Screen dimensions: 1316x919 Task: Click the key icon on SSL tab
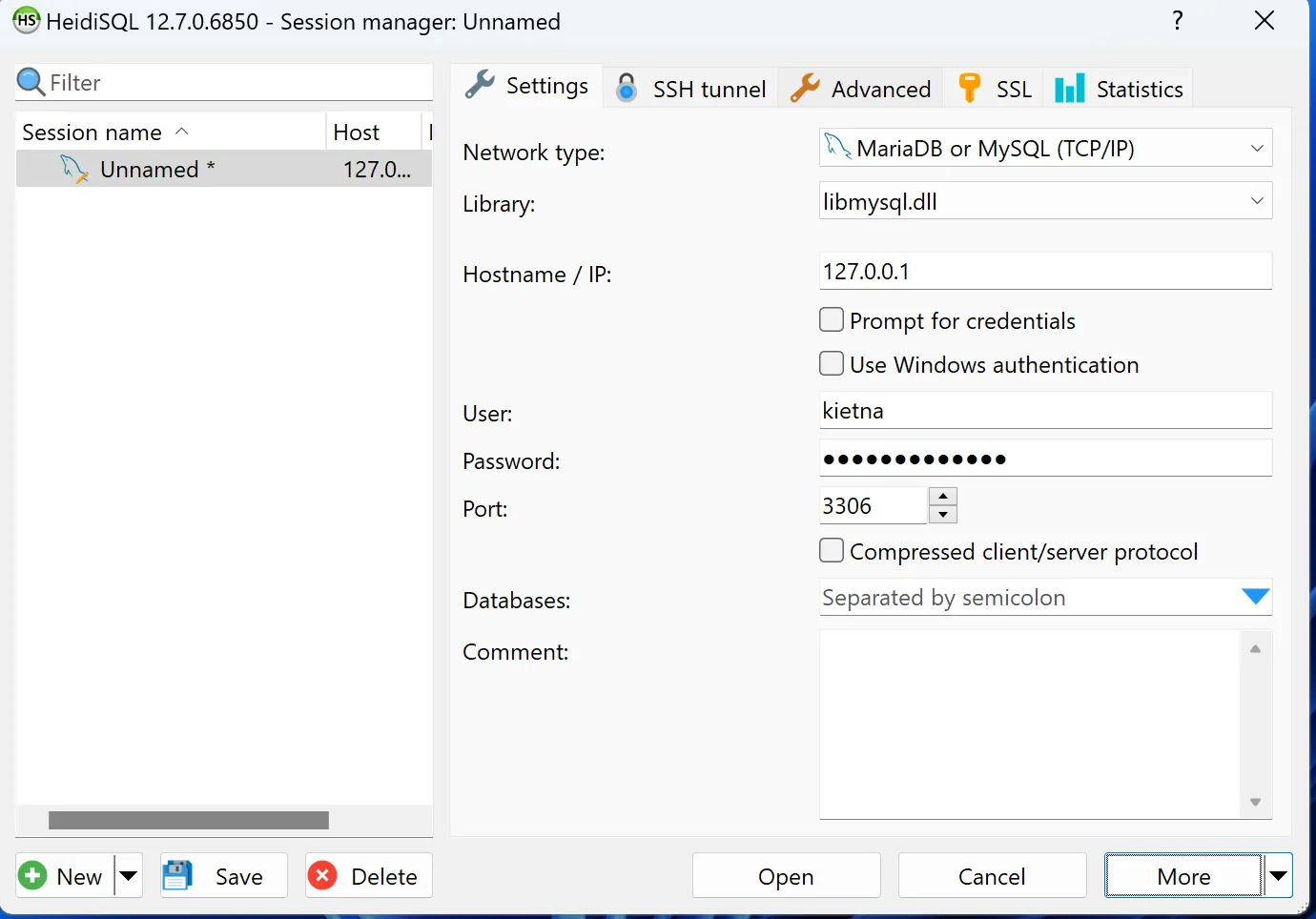point(970,88)
